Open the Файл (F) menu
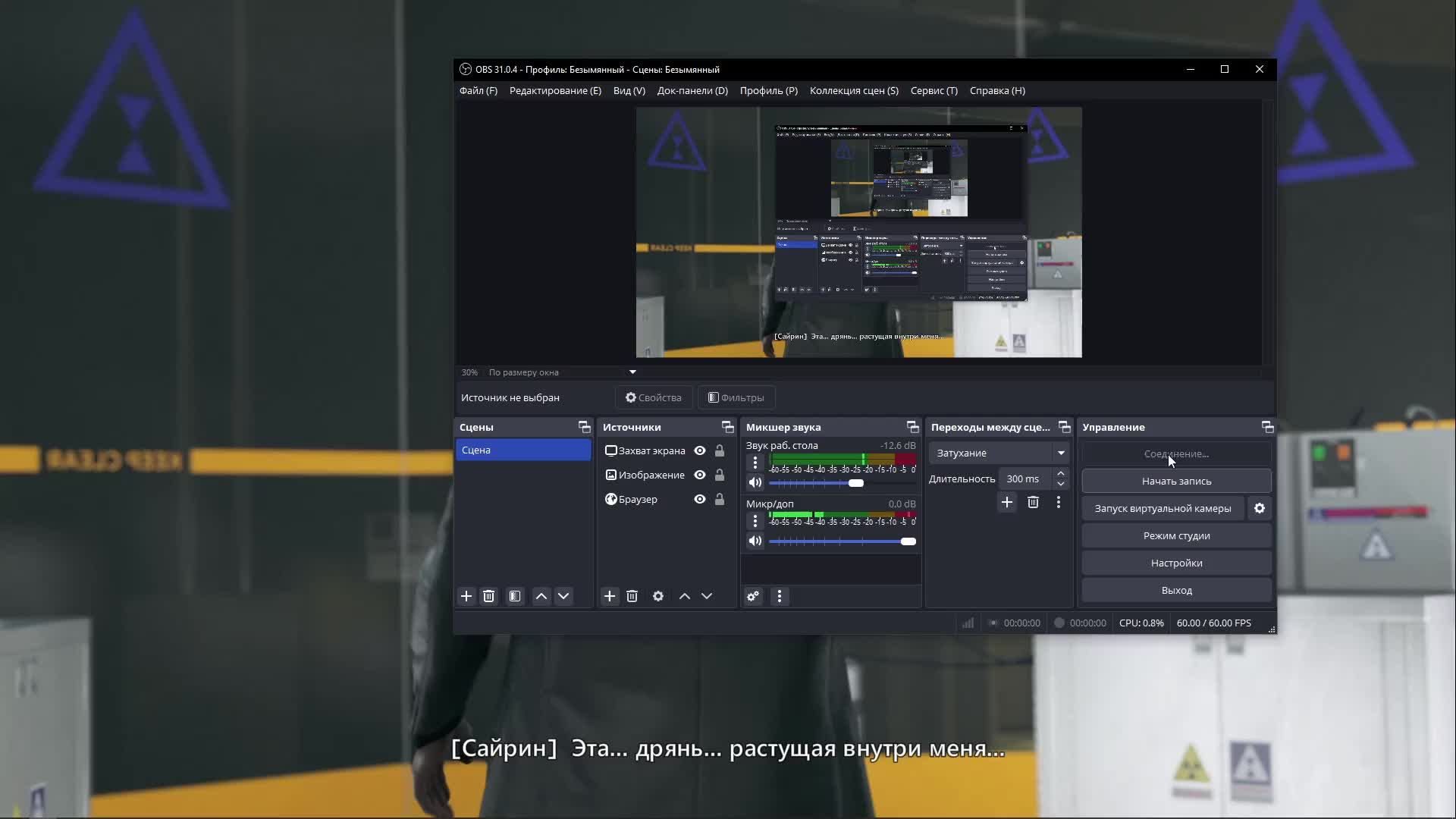Screen dimensions: 1456x819 click(x=478, y=91)
